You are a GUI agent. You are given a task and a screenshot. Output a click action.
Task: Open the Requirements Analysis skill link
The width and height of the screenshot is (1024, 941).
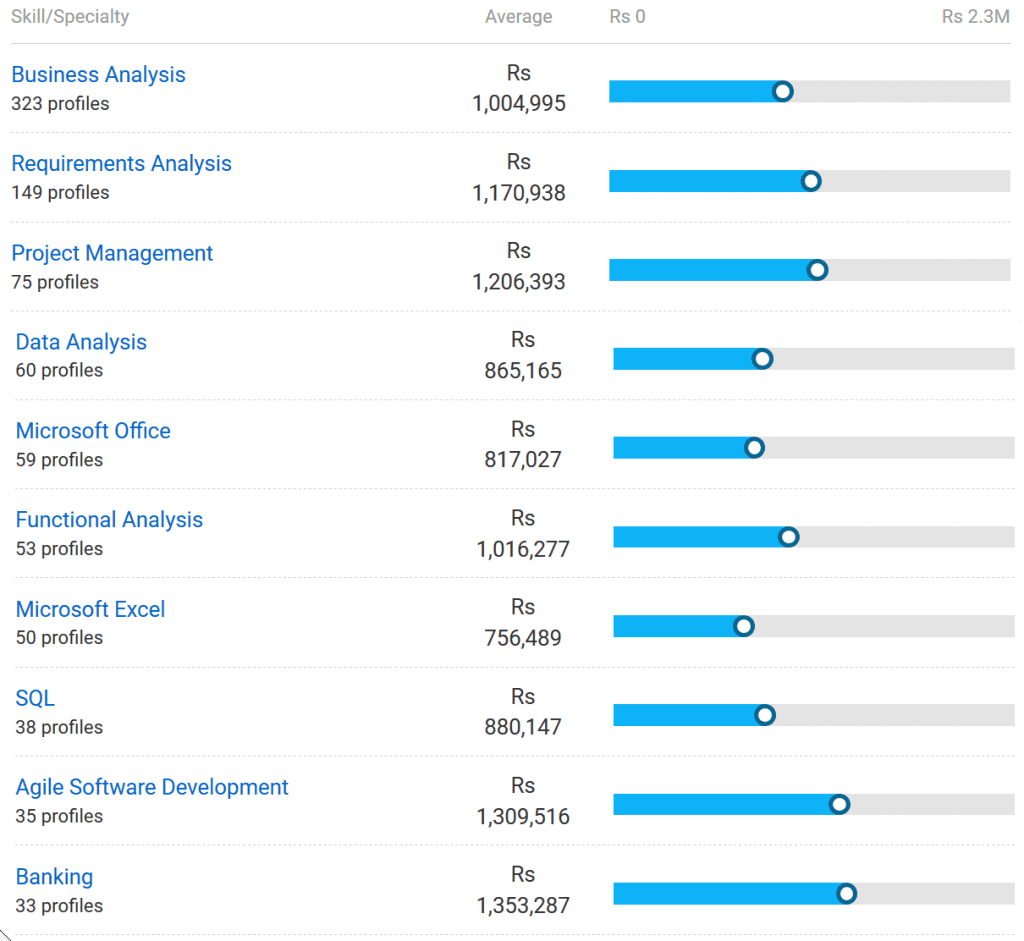pos(121,164)
